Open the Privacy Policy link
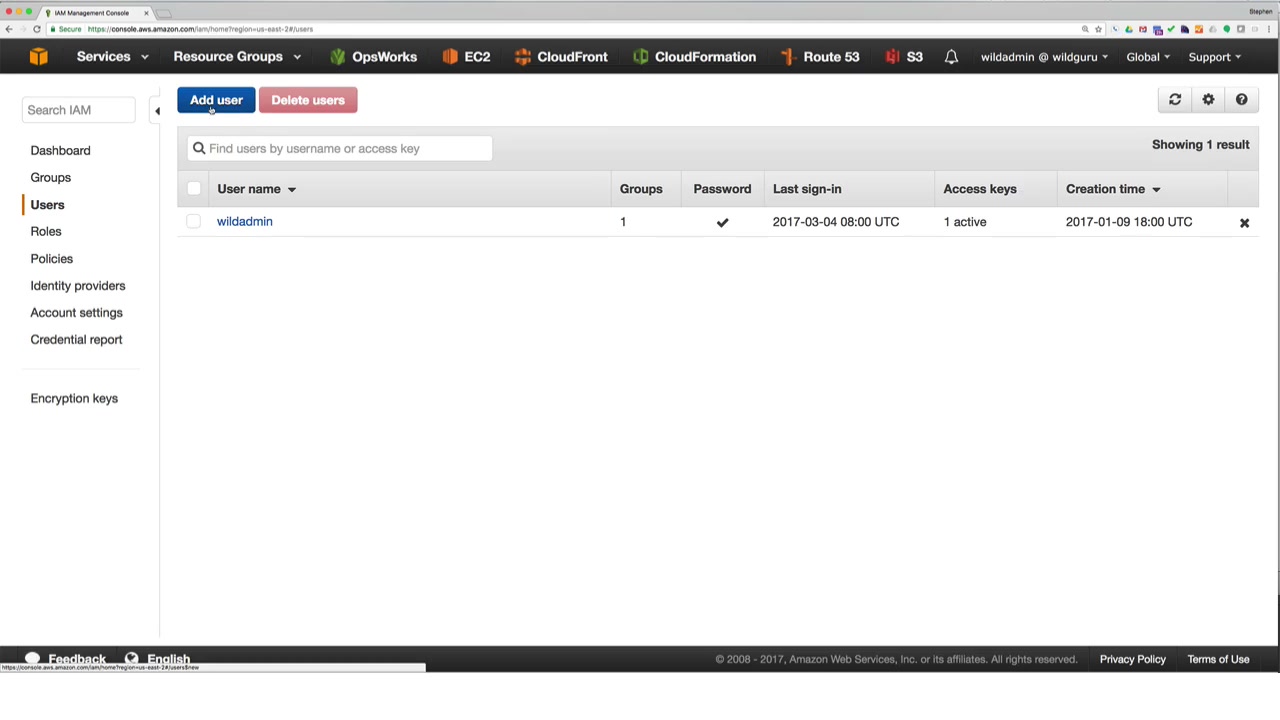The width and height of the screenshot is (1280, 720). [1133, 659]
